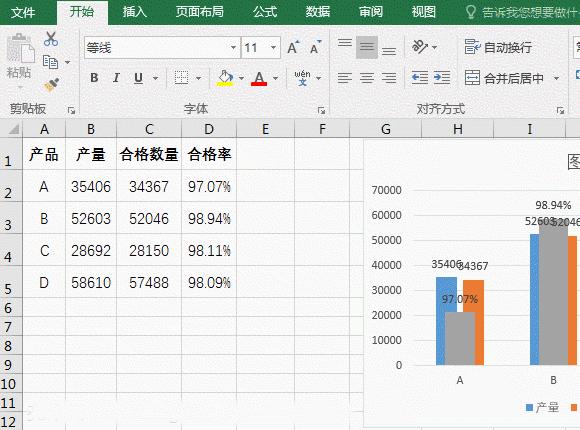The image size is (580, 430).
Task: Apply fill color bucket icon
Action: click(225, 78)
